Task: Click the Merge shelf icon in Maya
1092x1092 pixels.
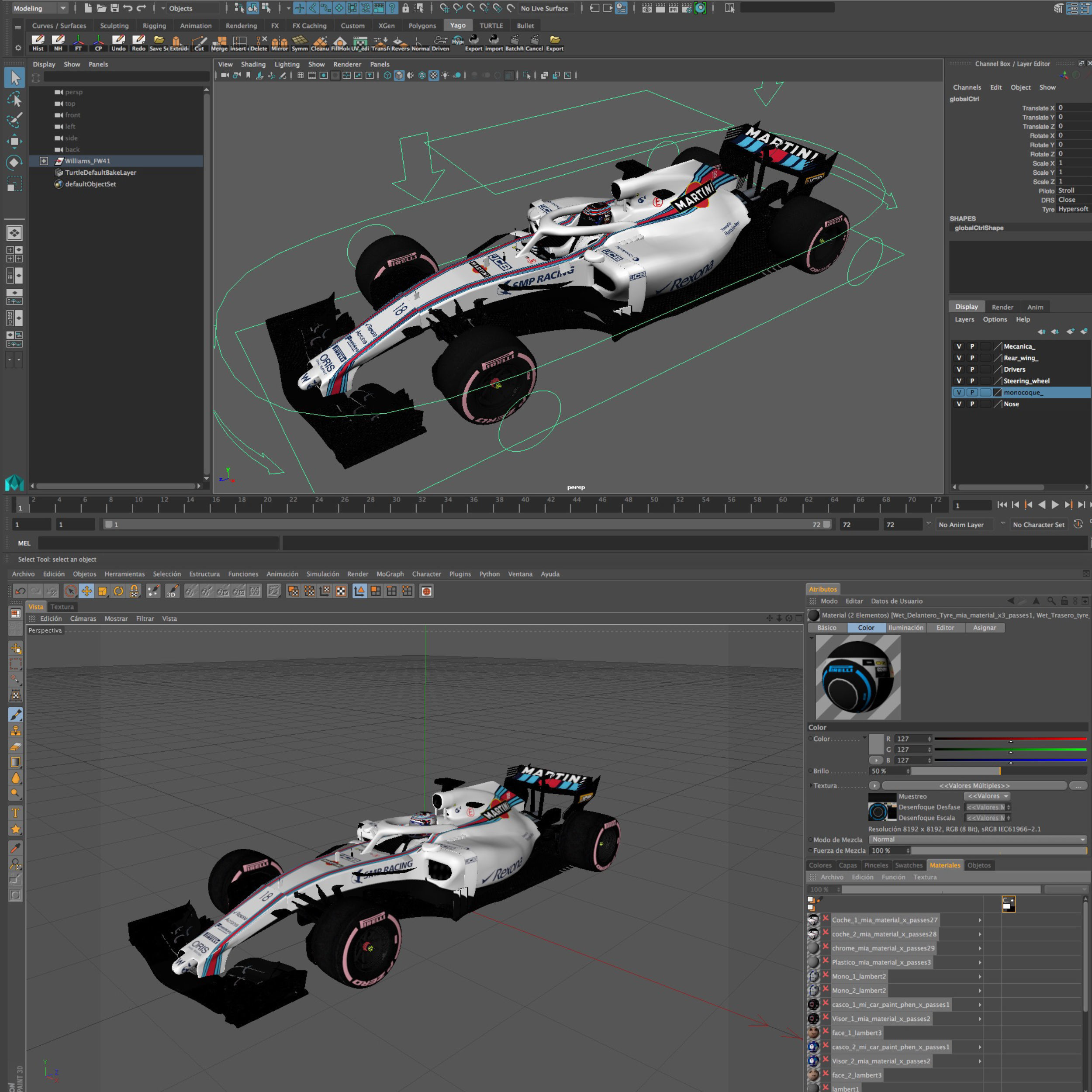Action: tap(219, 43)
